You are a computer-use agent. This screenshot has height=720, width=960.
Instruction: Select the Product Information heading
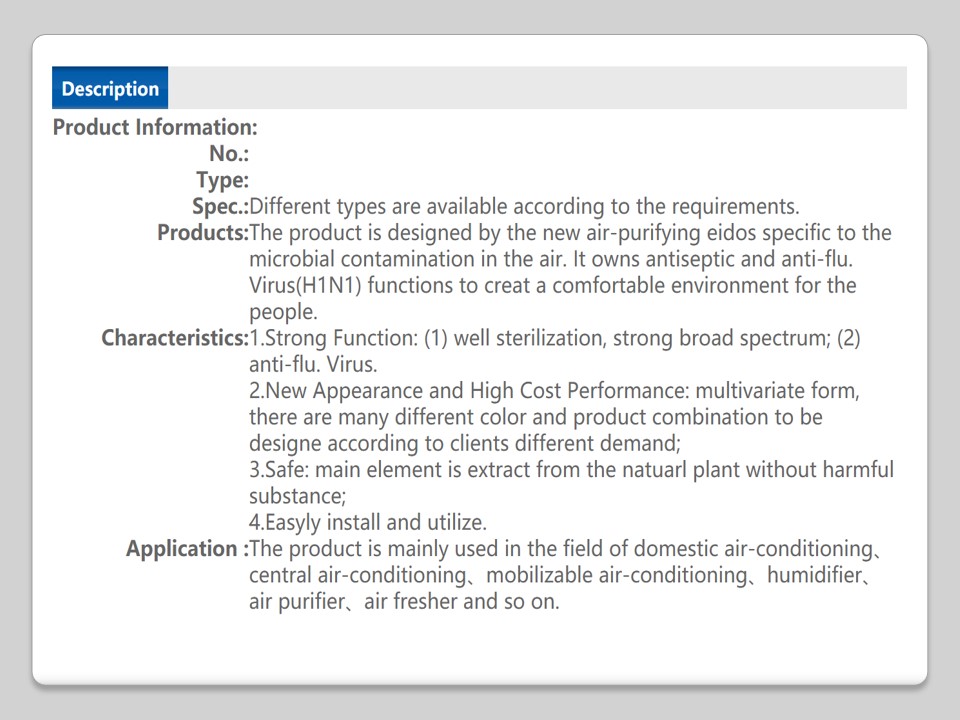point(155,128)
